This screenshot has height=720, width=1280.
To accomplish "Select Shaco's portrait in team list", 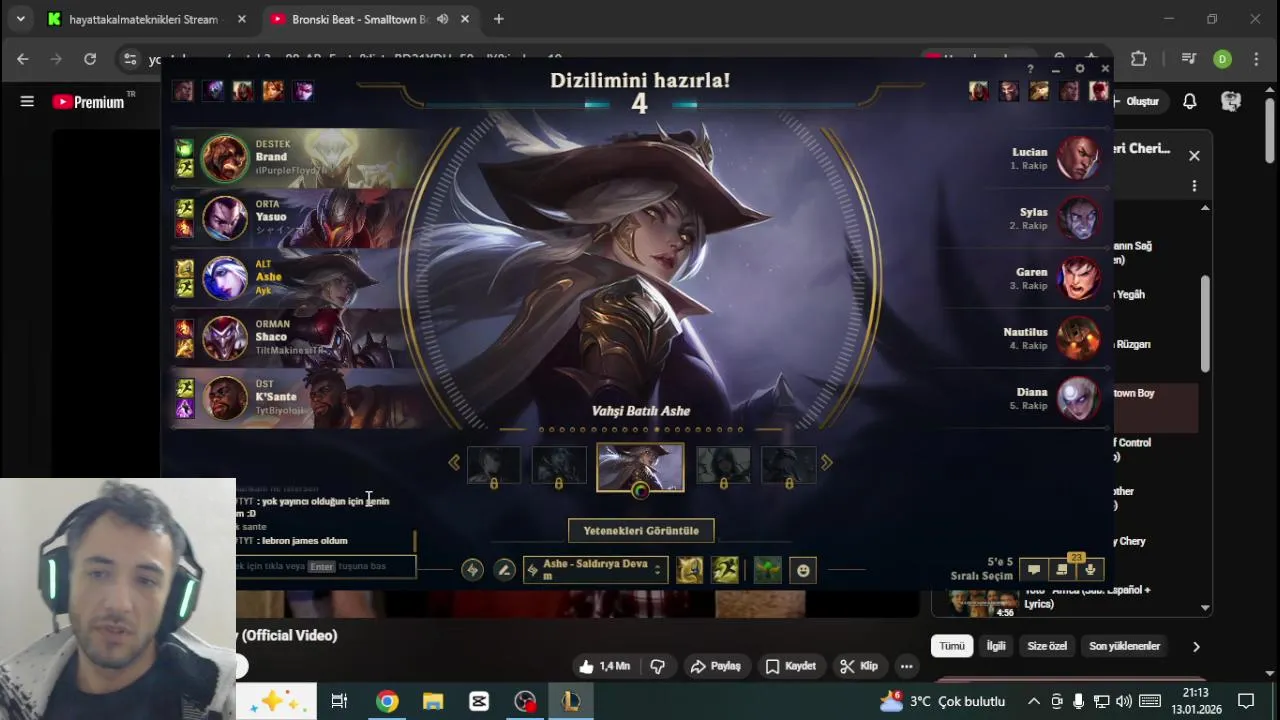I will coord(225,338).
